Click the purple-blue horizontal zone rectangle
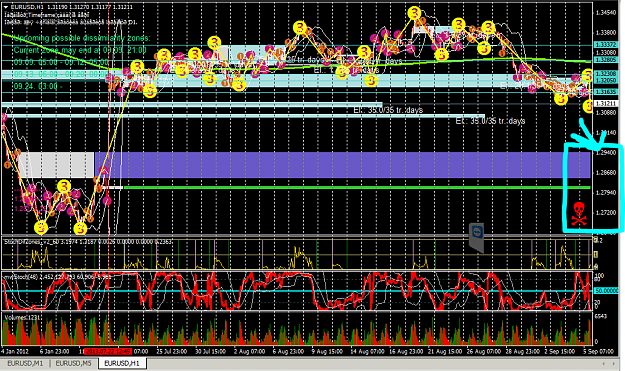625x371 pixels. point(343,165)
